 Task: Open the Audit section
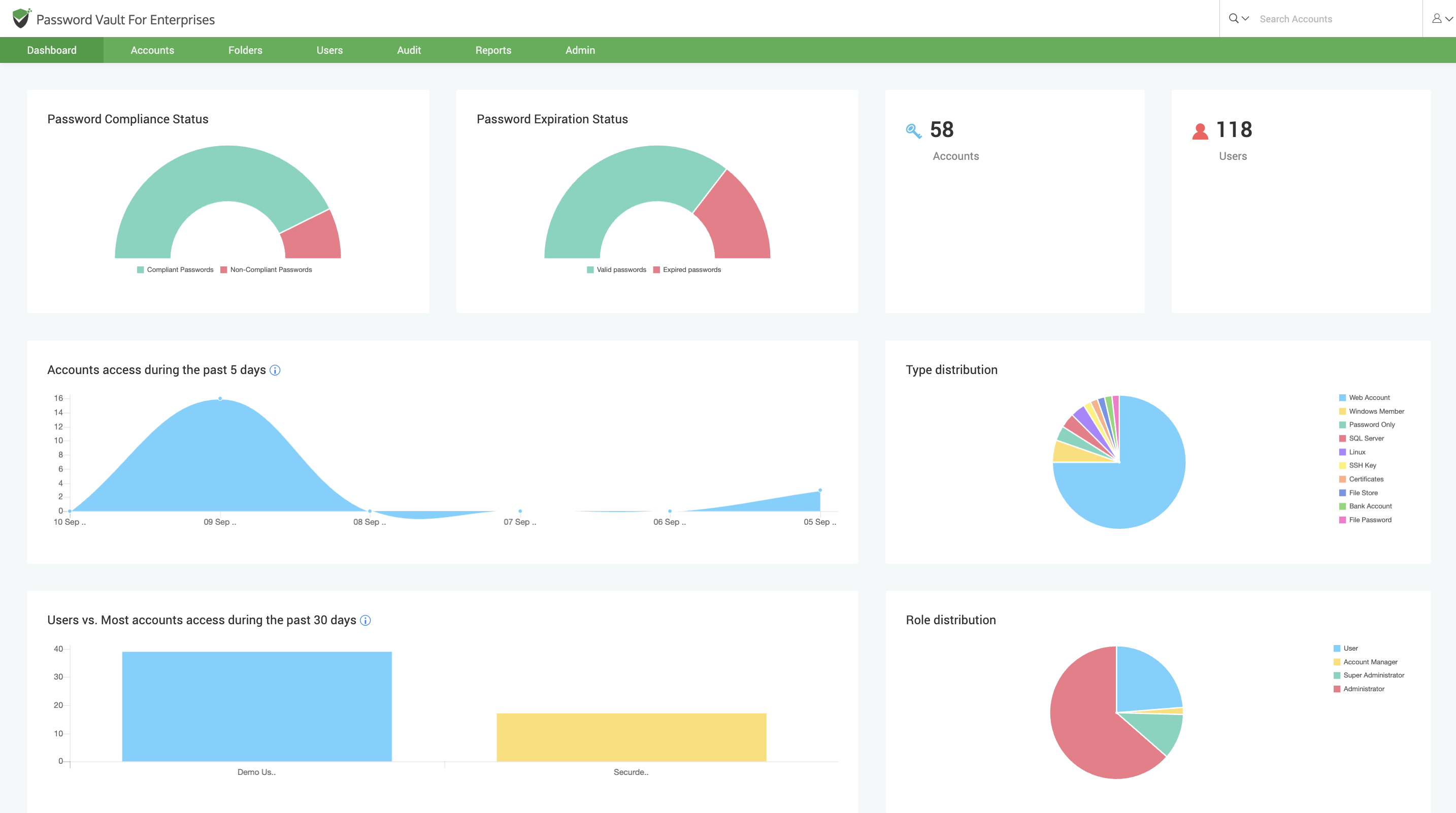(x=409, y=50)
